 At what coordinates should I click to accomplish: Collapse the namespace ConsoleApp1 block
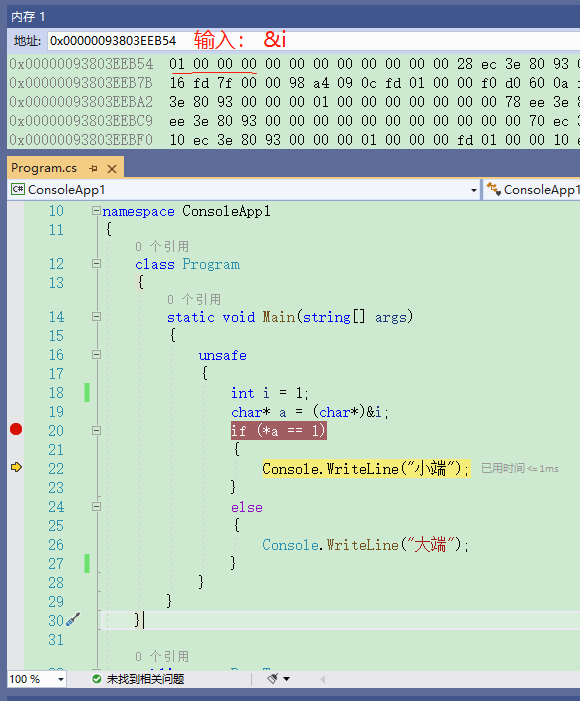point(96,211)
